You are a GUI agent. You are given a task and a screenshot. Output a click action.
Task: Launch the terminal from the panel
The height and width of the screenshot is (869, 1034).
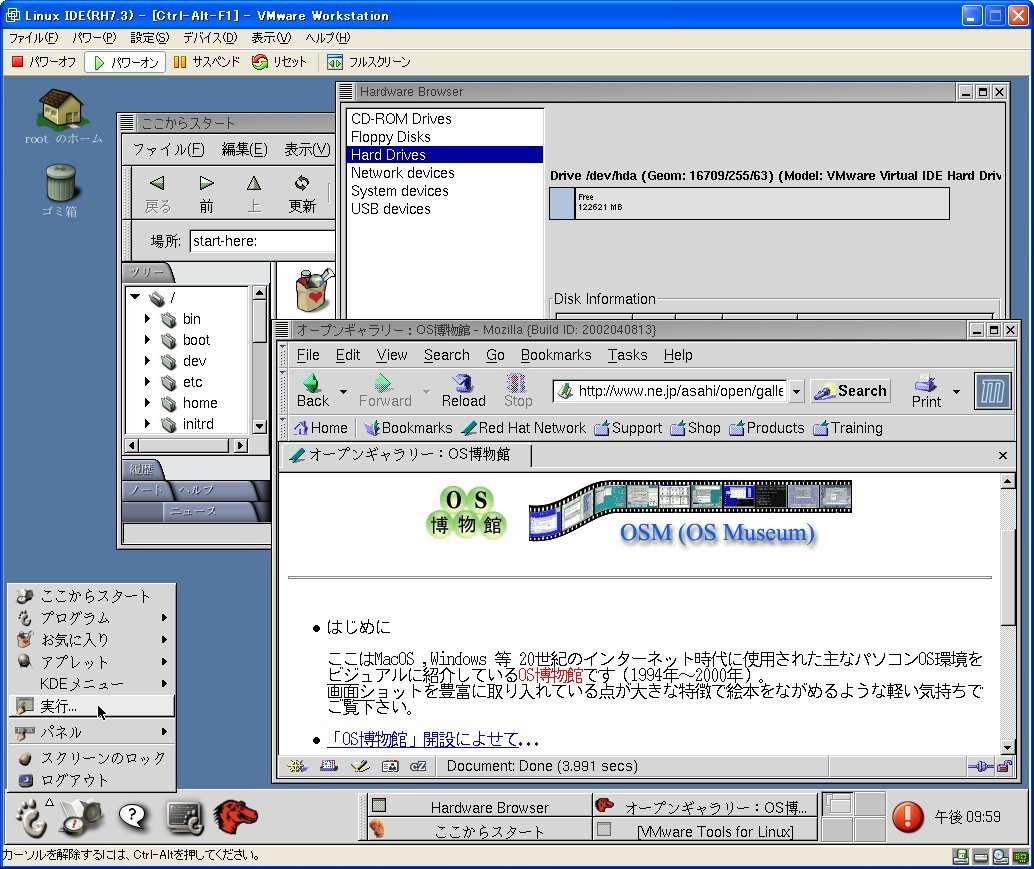[185, 817]
